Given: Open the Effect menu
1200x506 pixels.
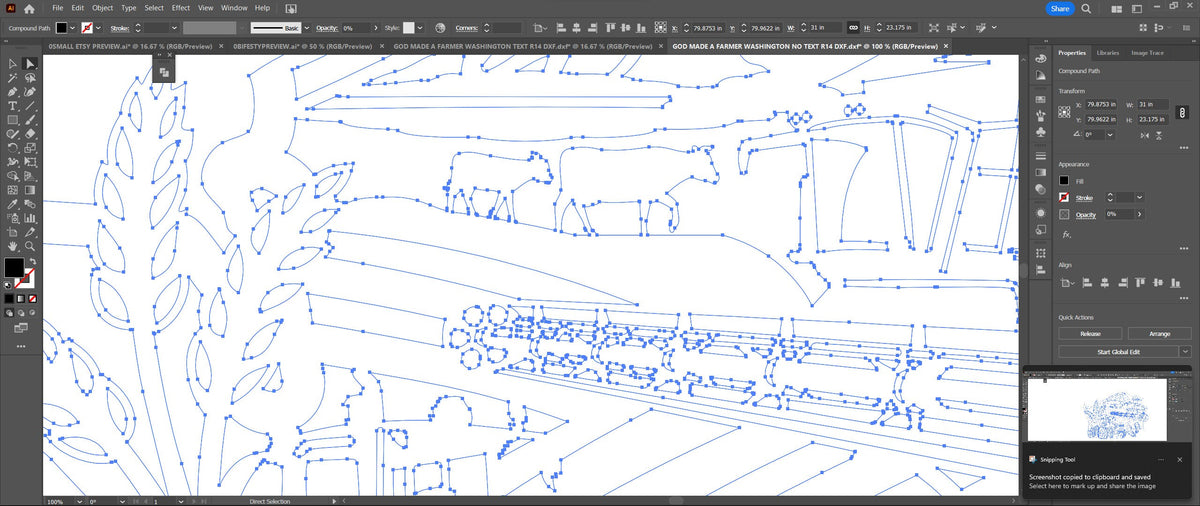Looking at the screenshot, I should [x=180, y=8].
